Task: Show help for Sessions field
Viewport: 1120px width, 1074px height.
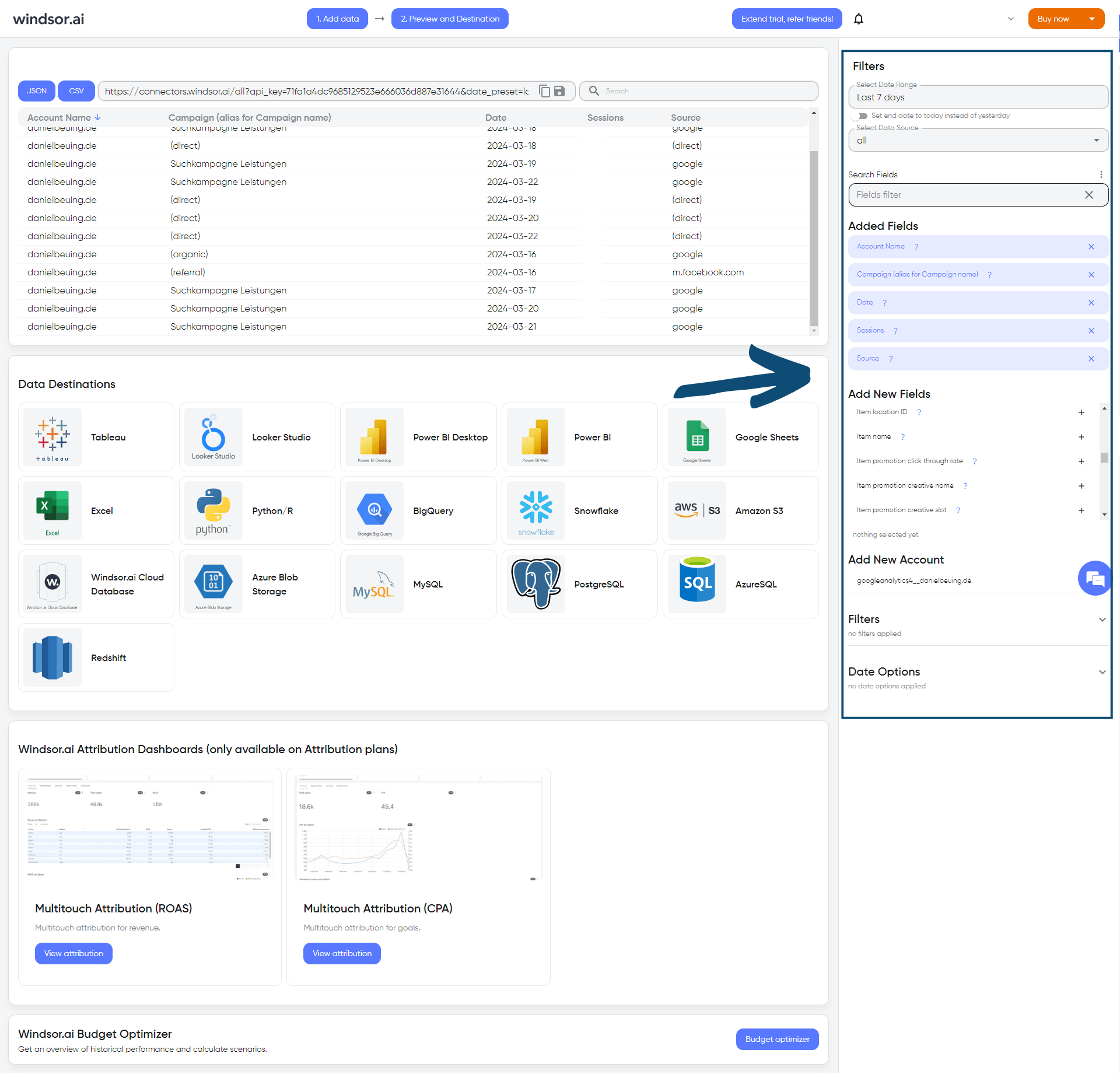Action: pyautogui.click(x=895, y=331)
